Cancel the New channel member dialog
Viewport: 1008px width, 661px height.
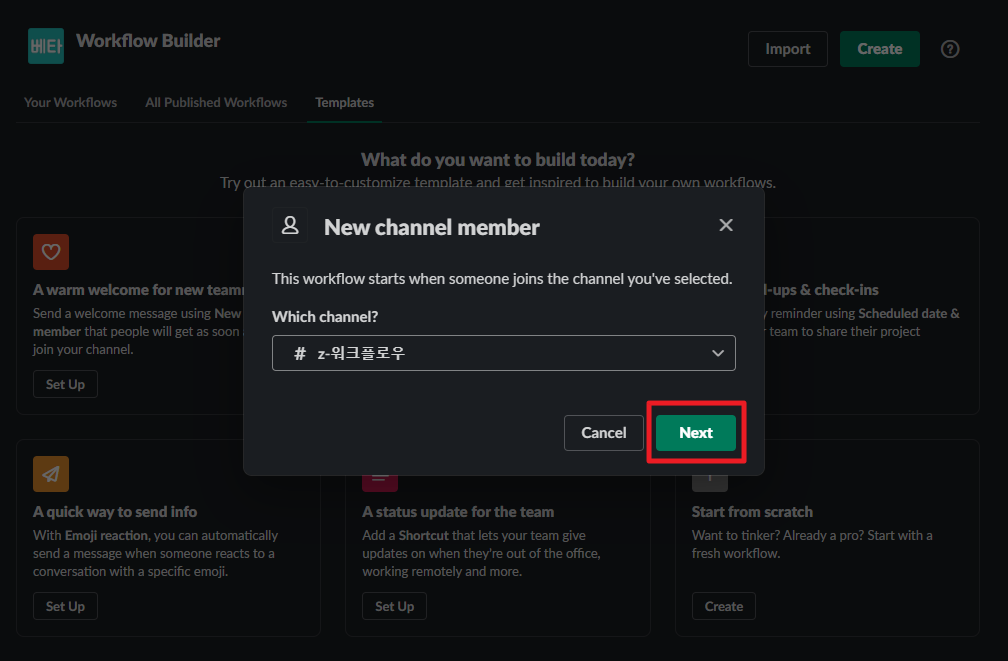pos(604,433)
